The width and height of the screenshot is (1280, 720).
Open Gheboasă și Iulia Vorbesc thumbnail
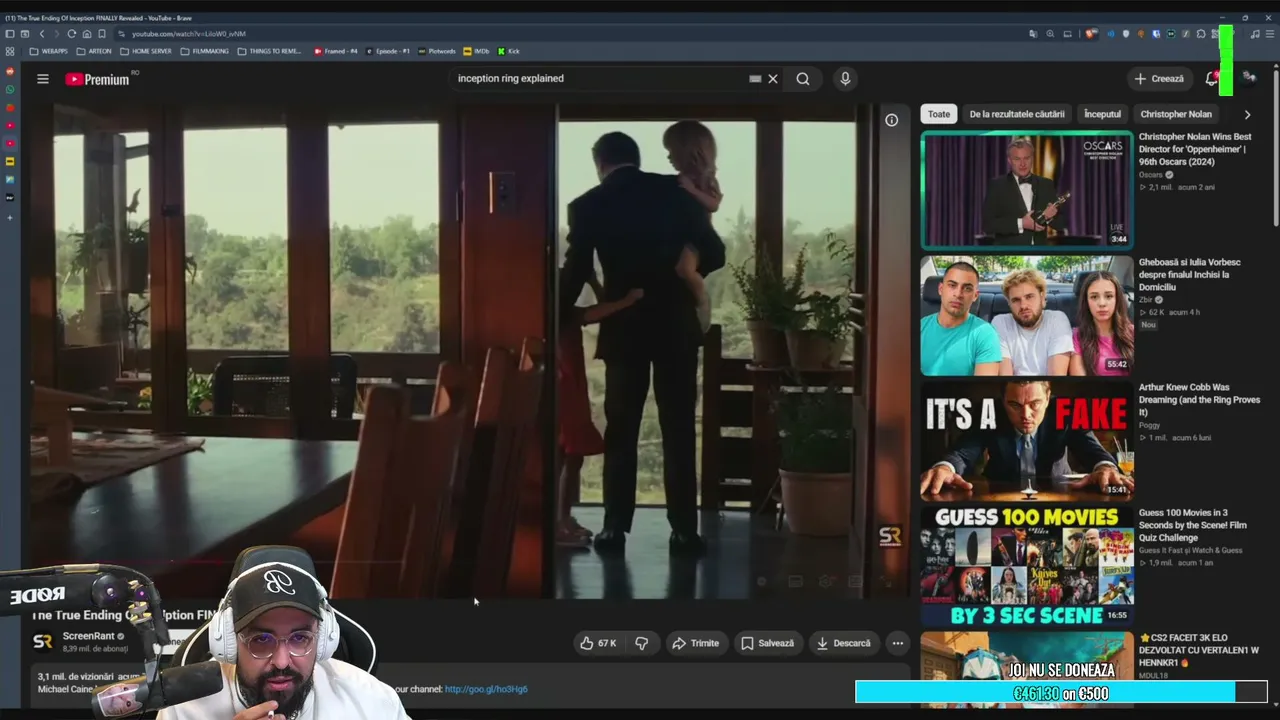1027,316
